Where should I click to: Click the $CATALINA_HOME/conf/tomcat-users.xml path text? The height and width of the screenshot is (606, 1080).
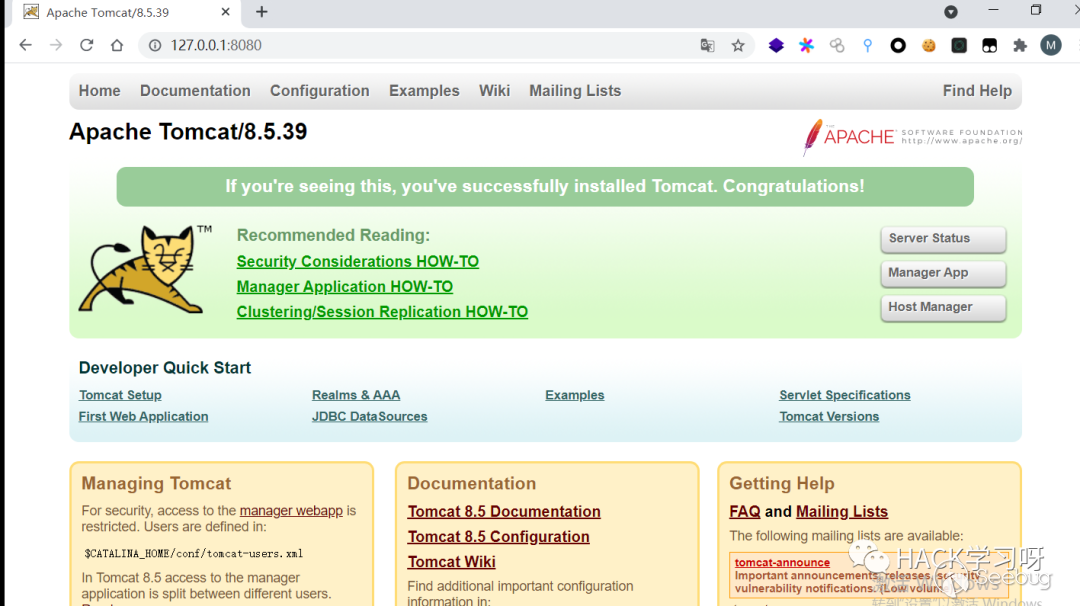(194, 554)
